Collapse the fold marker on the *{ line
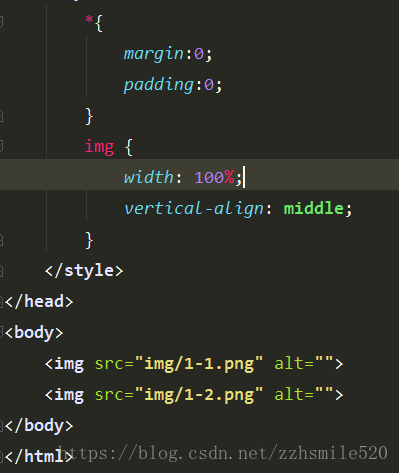The height and width of the screenshot is (473, 399). (1, 22)
